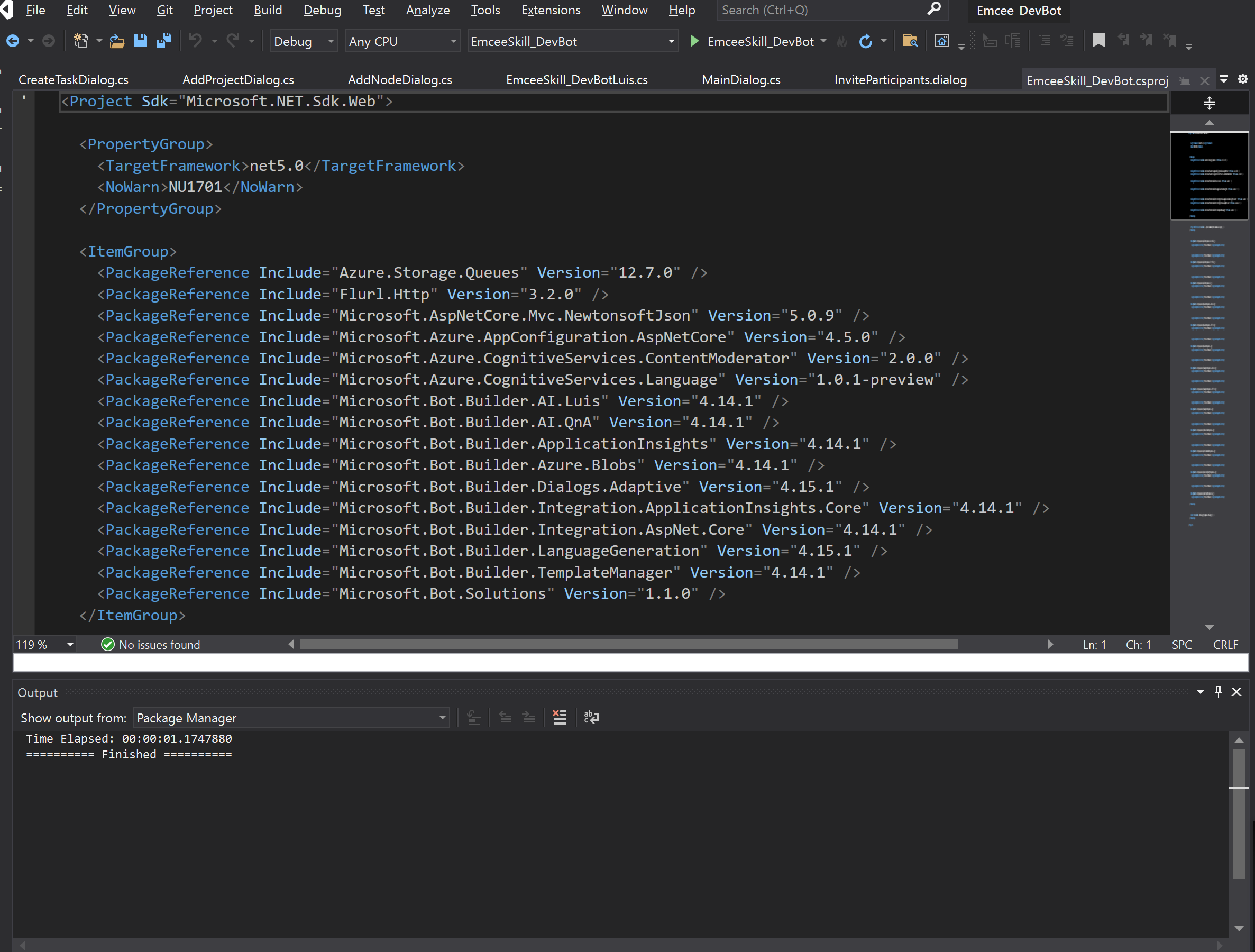Open the Show output from dropdown
The width and height of the screenshot is (1255, 952).
(x=291, y=717)
